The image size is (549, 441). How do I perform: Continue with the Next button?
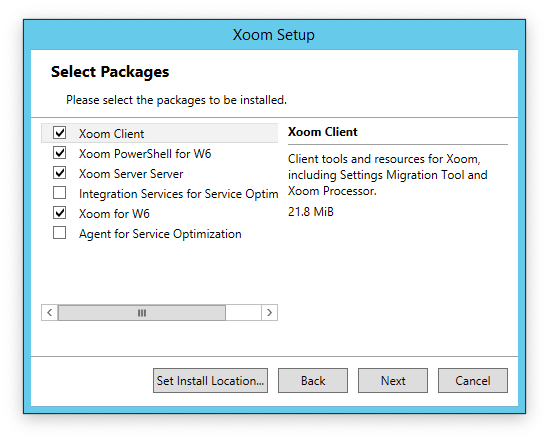393,380
